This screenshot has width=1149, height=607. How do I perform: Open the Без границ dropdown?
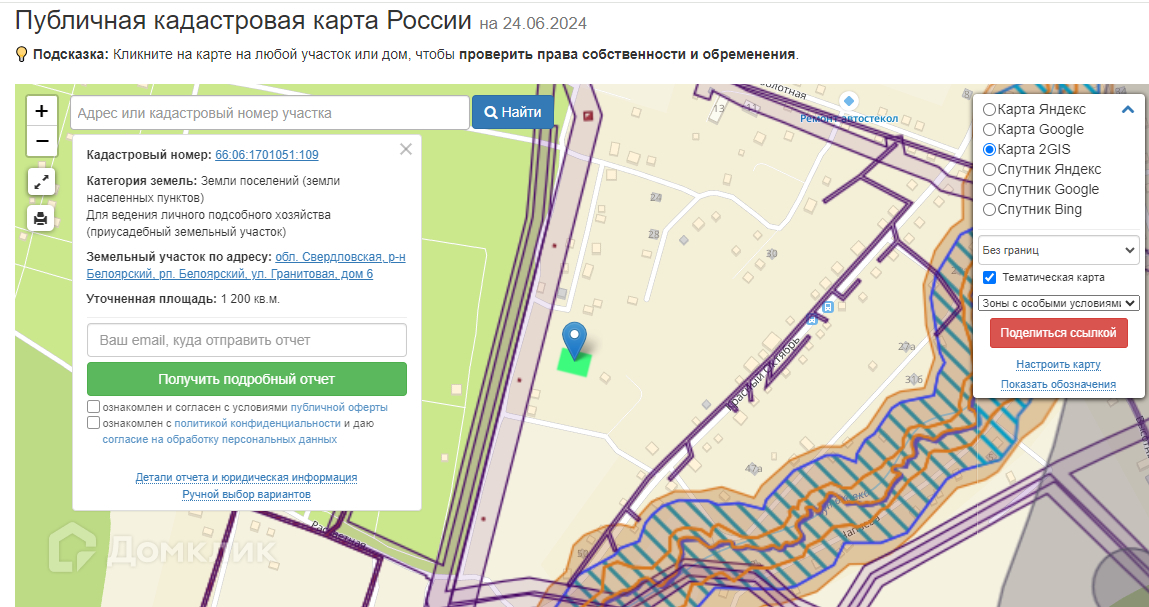pyautogui.click(x=1058, y=250)
